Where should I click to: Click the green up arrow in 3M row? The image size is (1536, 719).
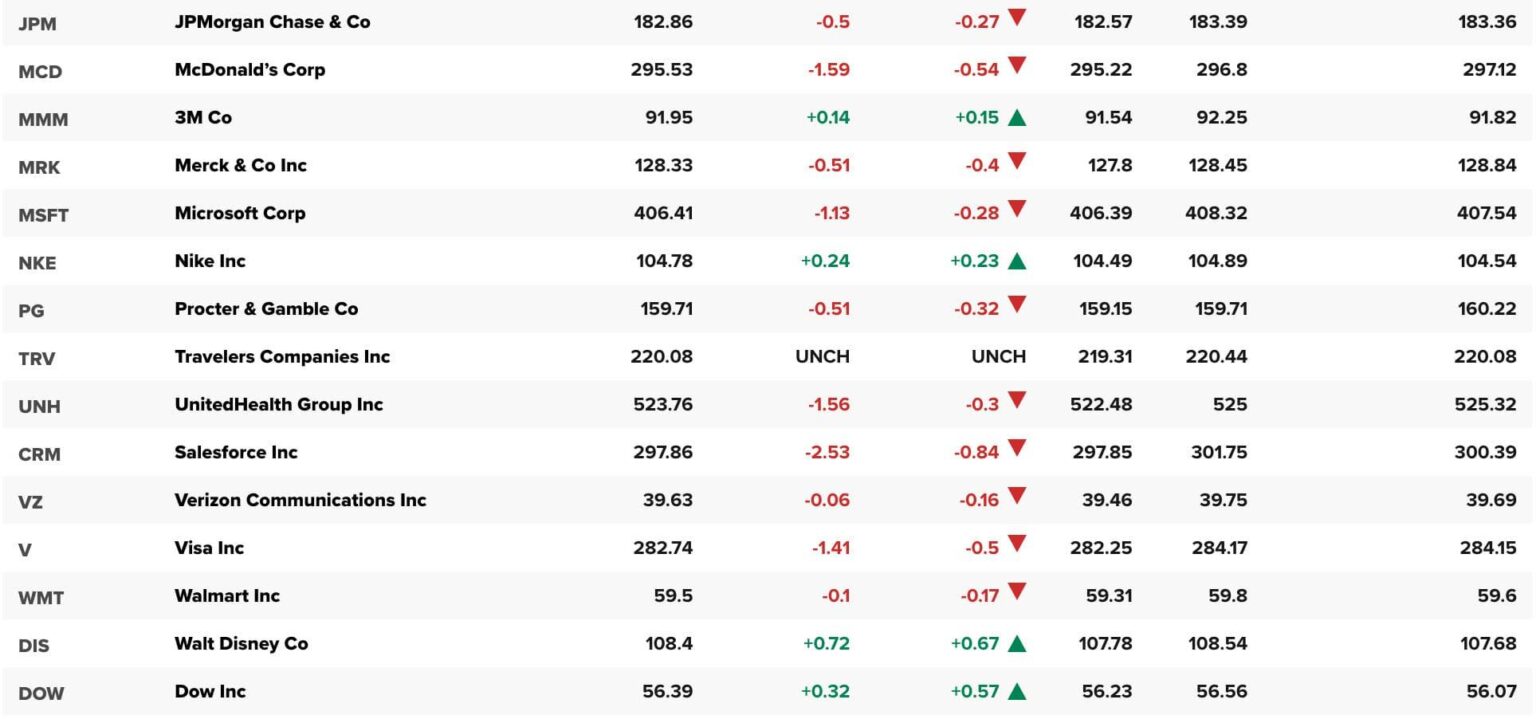click(x=1017, y=118)
